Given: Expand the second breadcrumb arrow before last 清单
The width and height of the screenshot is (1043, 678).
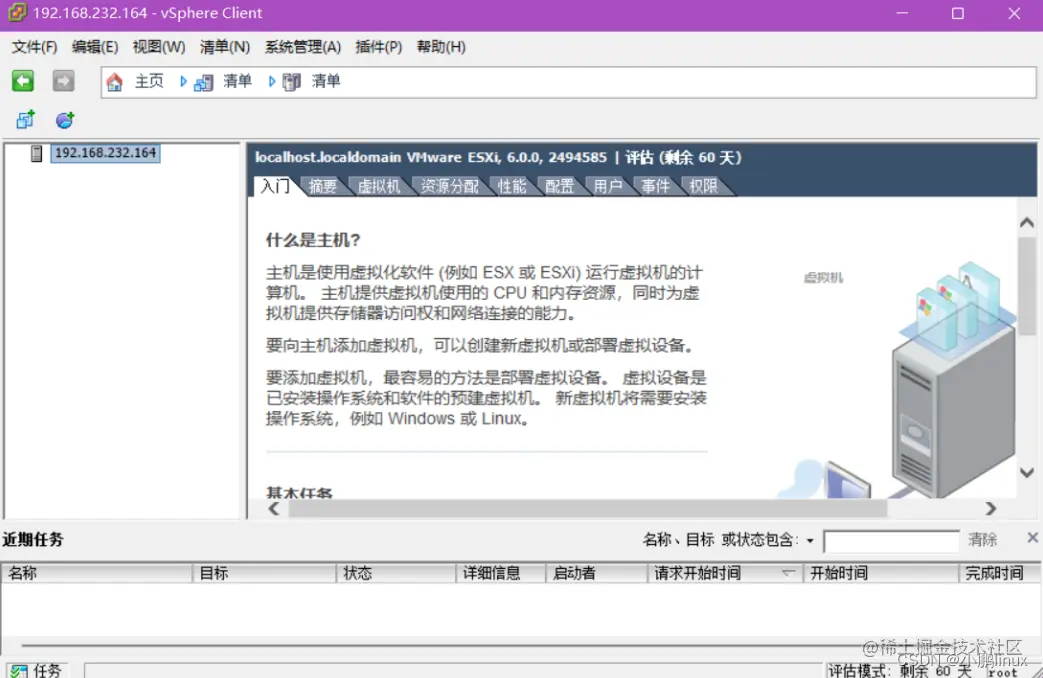Looking at the screenshot, I should [x=271, y=81].
